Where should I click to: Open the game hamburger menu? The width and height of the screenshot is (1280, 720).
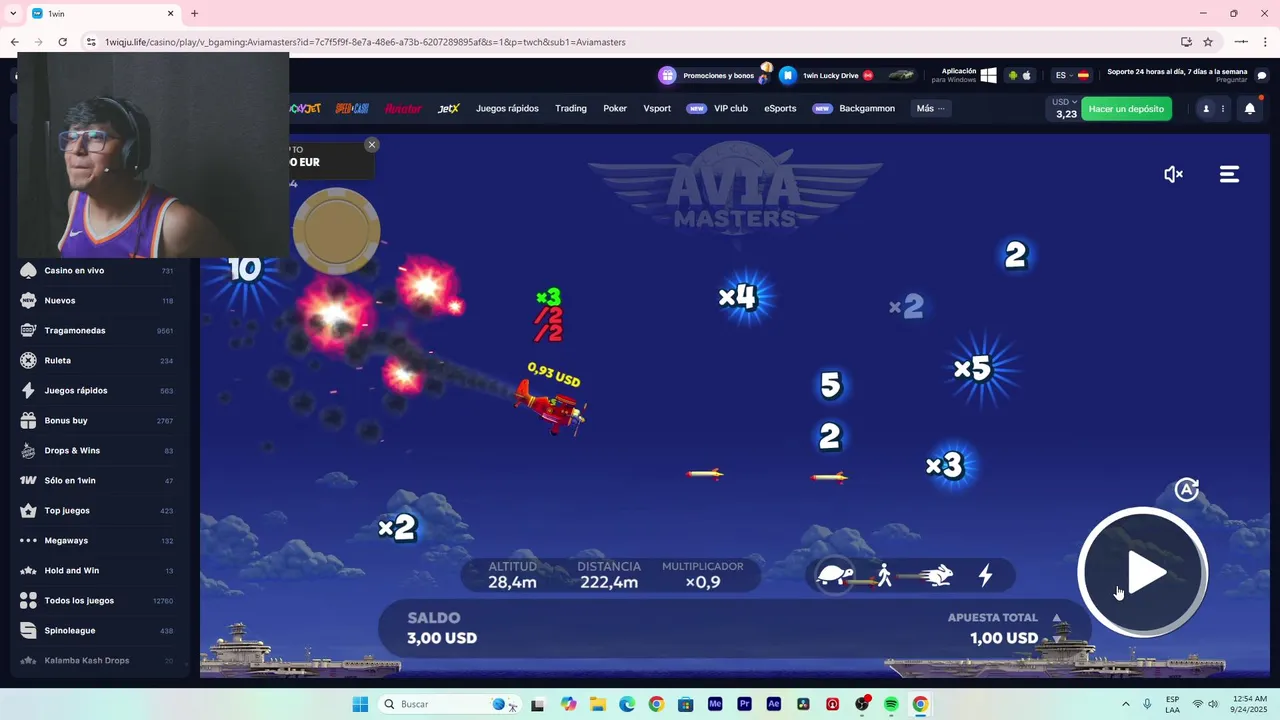(x=1229, y=174)
